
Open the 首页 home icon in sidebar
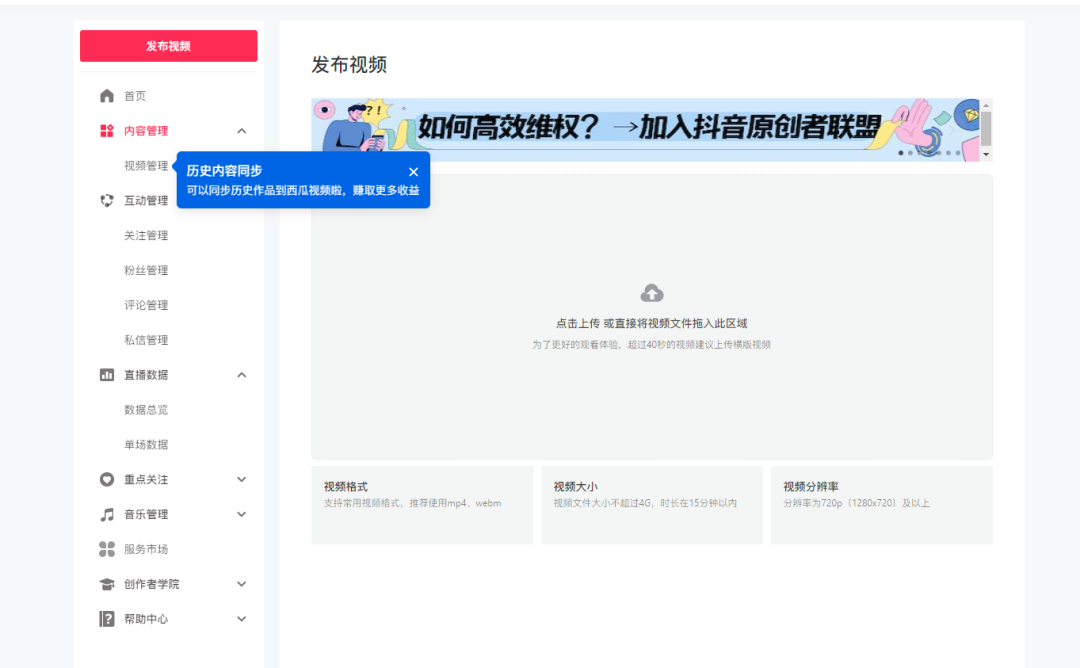coord(107,95)
